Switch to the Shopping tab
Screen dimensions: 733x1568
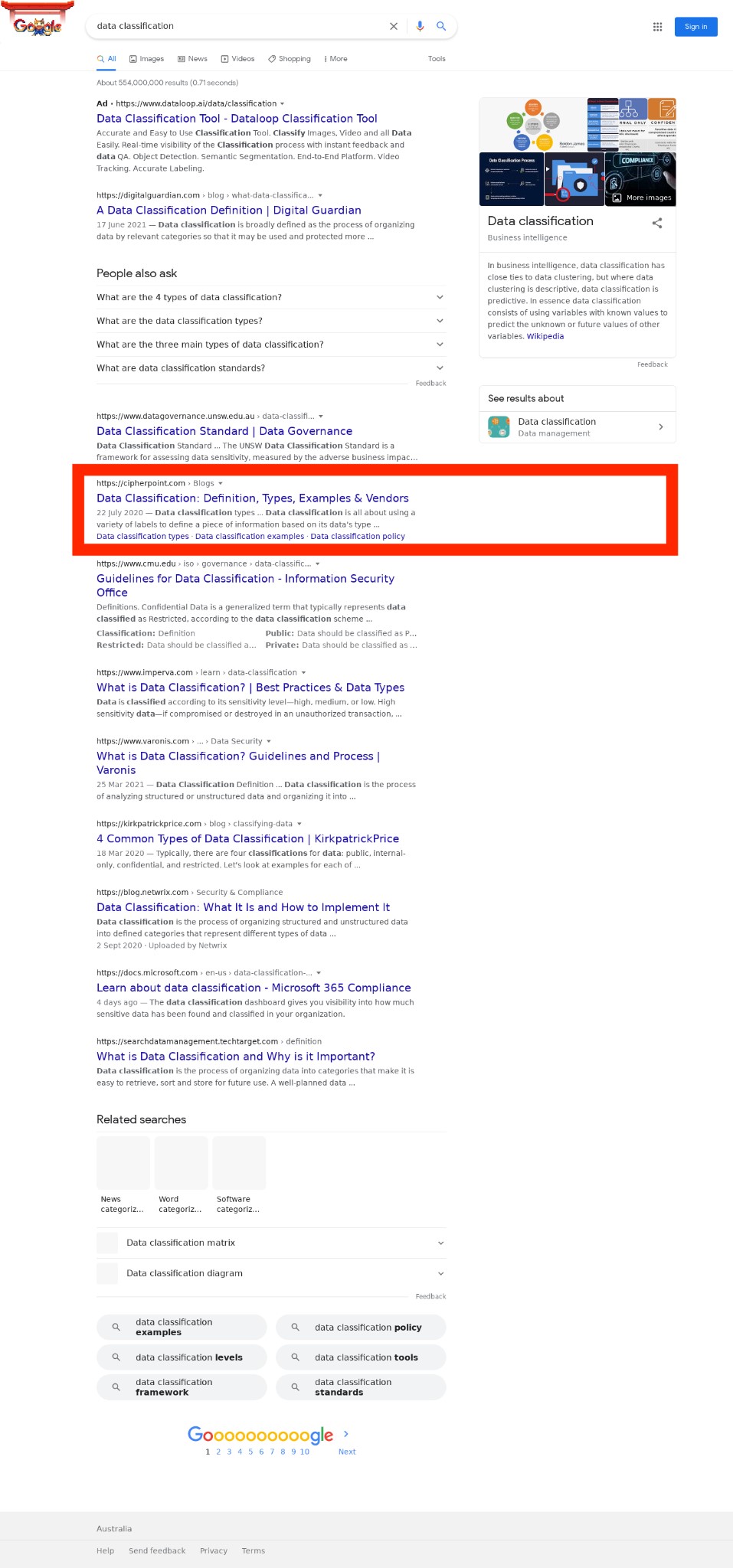tap(290, 59)
